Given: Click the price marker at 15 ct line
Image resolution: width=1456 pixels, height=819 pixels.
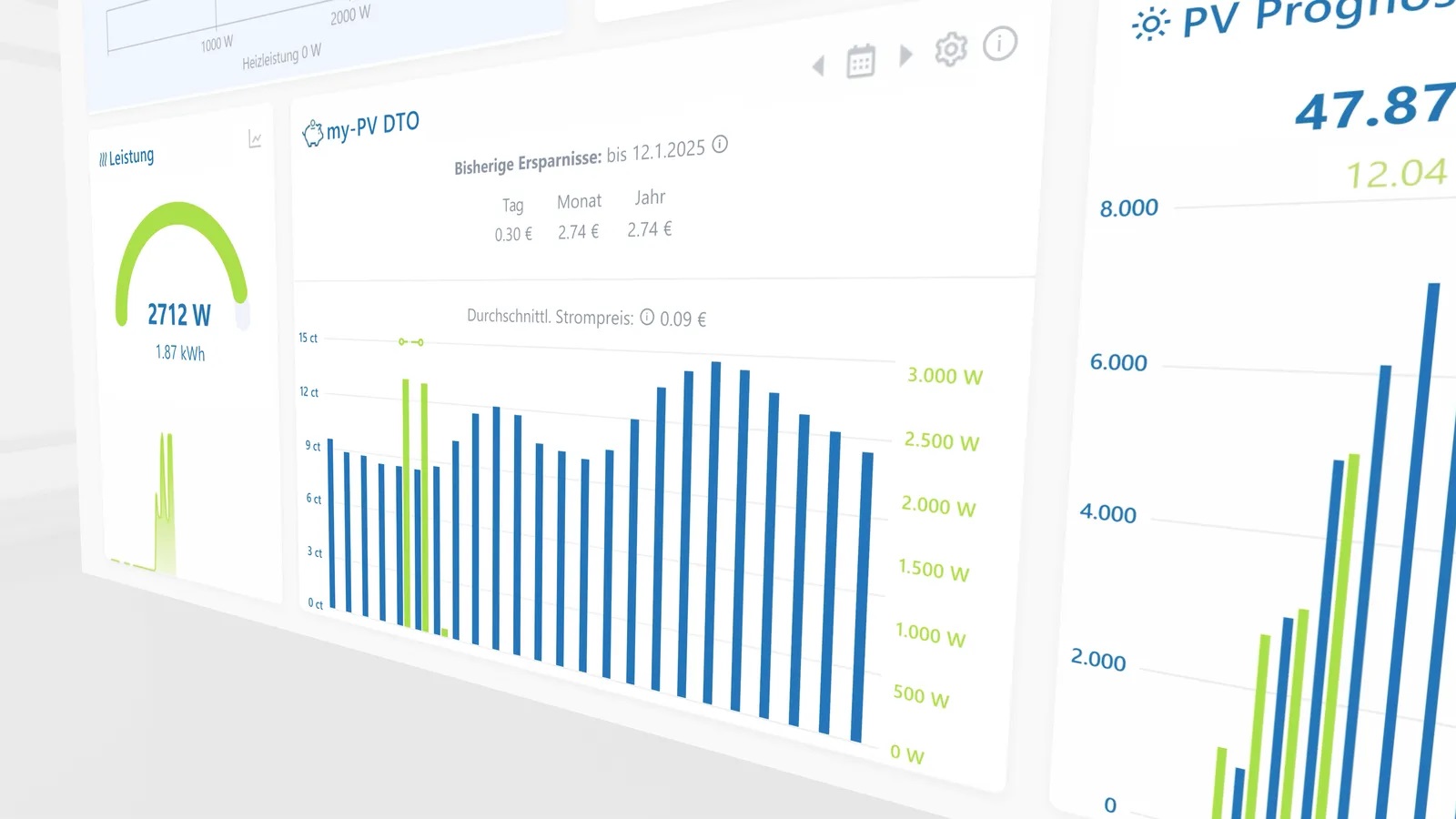Looking at the screenshot, I should coord(411,342).
